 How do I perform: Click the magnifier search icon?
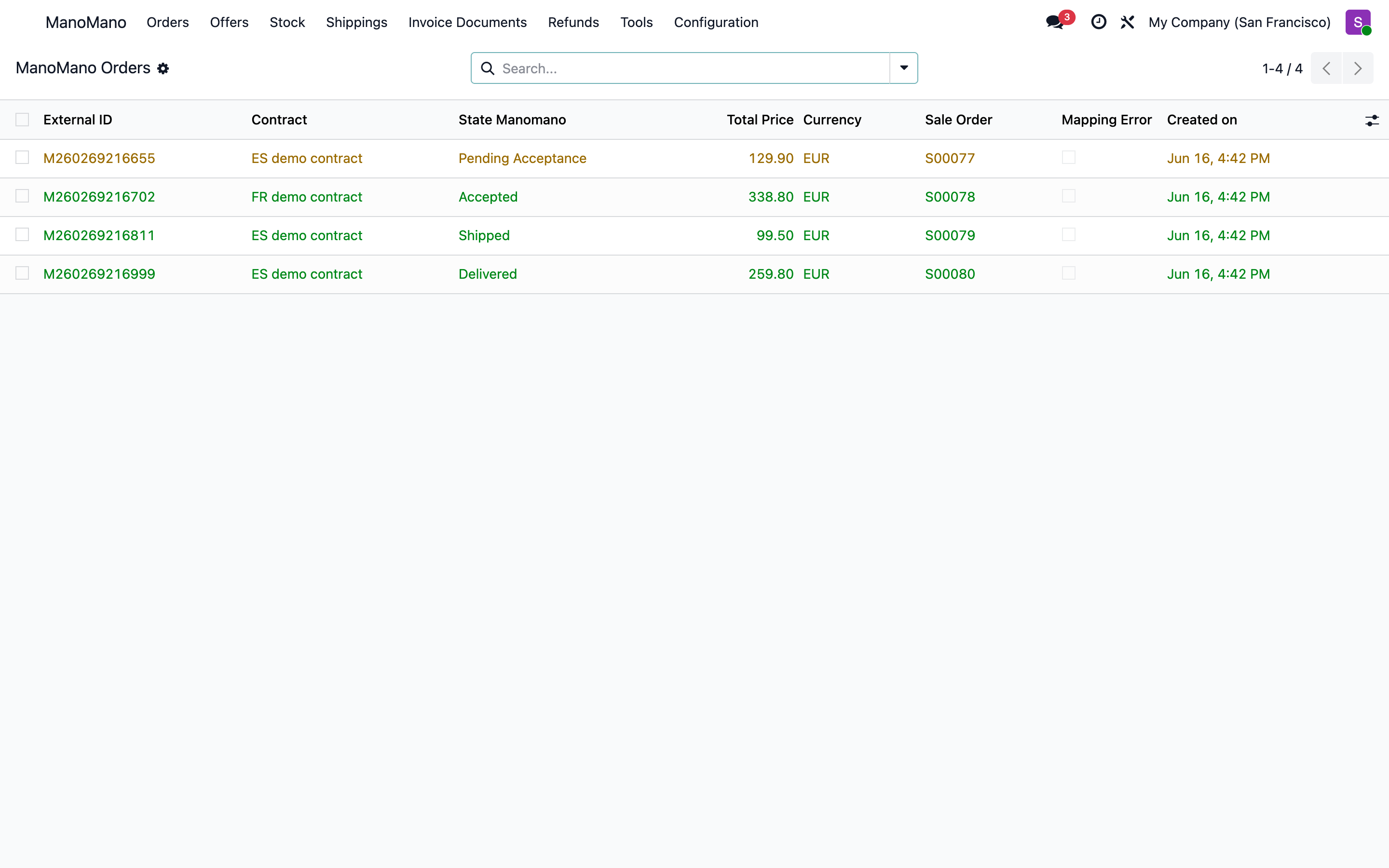point(487,68)
